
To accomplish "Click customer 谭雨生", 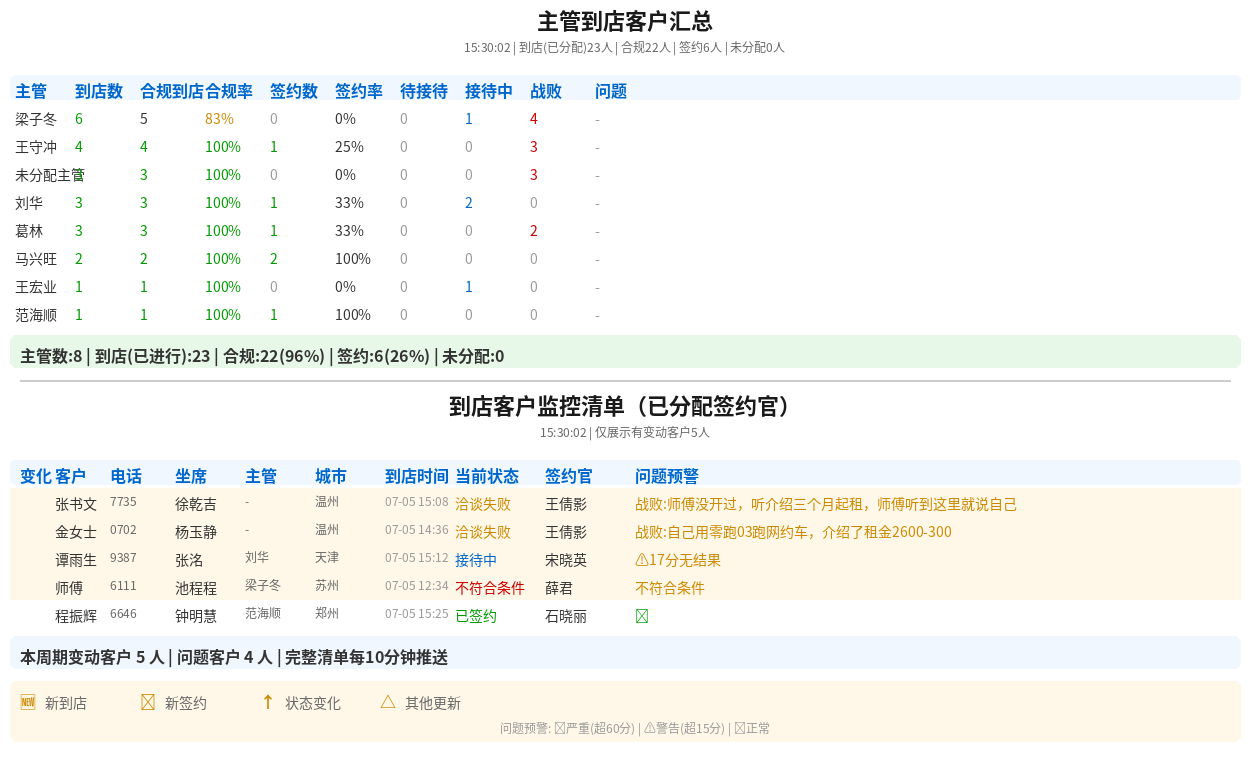I will pyautogui.click(x=76, y=560).
